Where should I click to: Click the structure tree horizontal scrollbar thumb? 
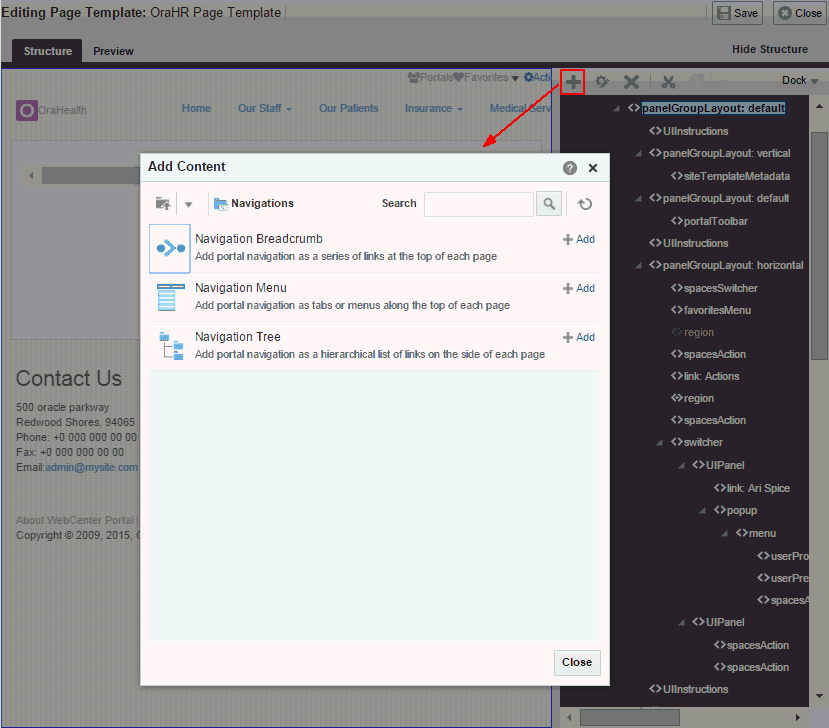[x=629, y=717]
